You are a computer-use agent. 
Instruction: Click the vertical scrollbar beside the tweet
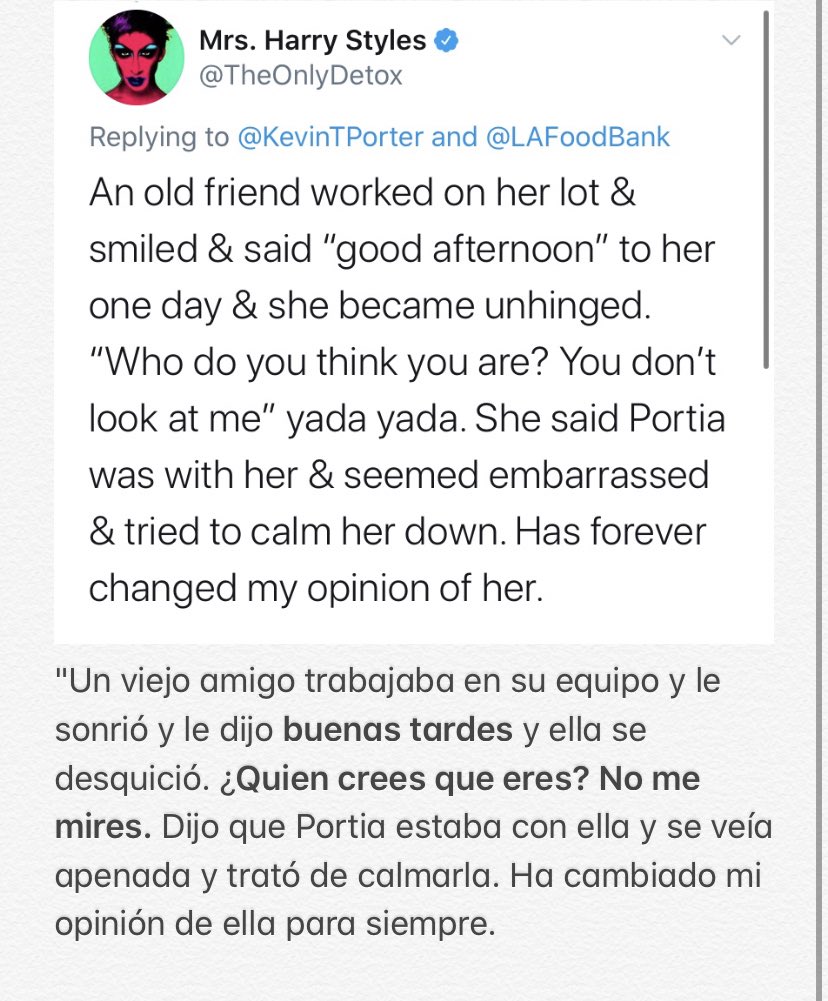[766, 190]
